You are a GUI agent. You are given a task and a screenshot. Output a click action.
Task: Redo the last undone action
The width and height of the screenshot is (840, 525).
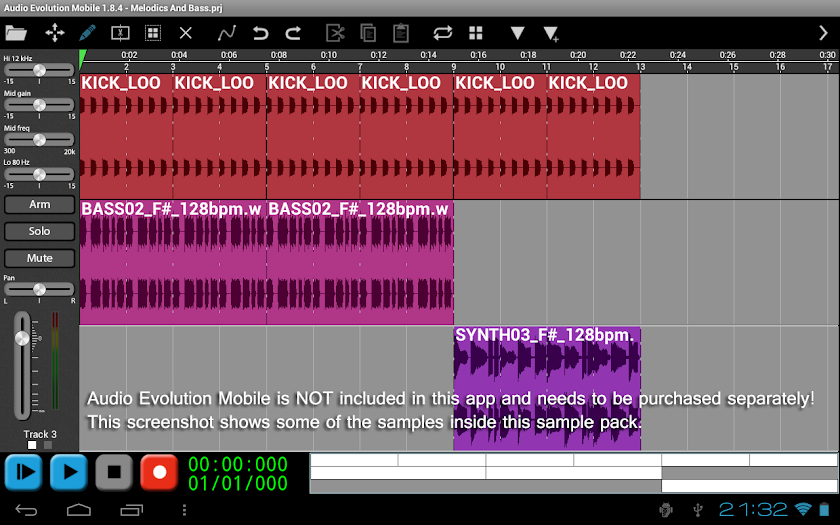pos(293,33)
